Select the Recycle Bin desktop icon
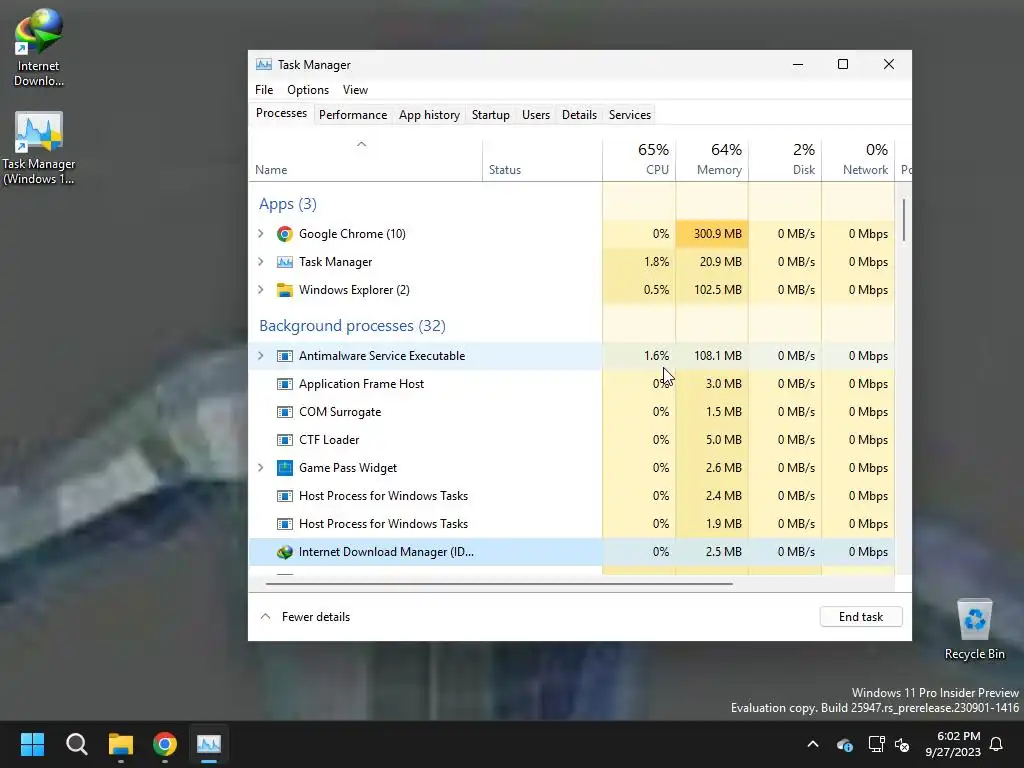The image size is (1024, 768). (x=974, y=629)
